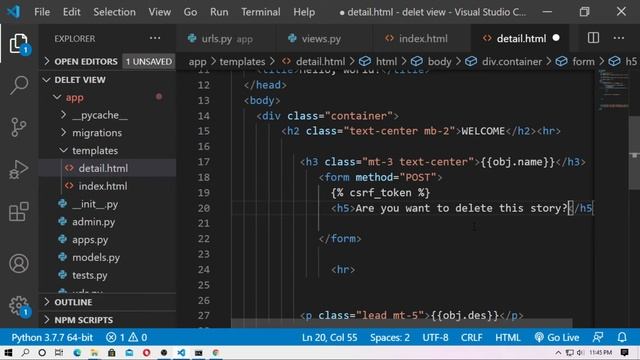This screenshot has width=640, height=360.
Task: Open the Manage gear icon
Action: pyautogui.click(x=19, y=306)
